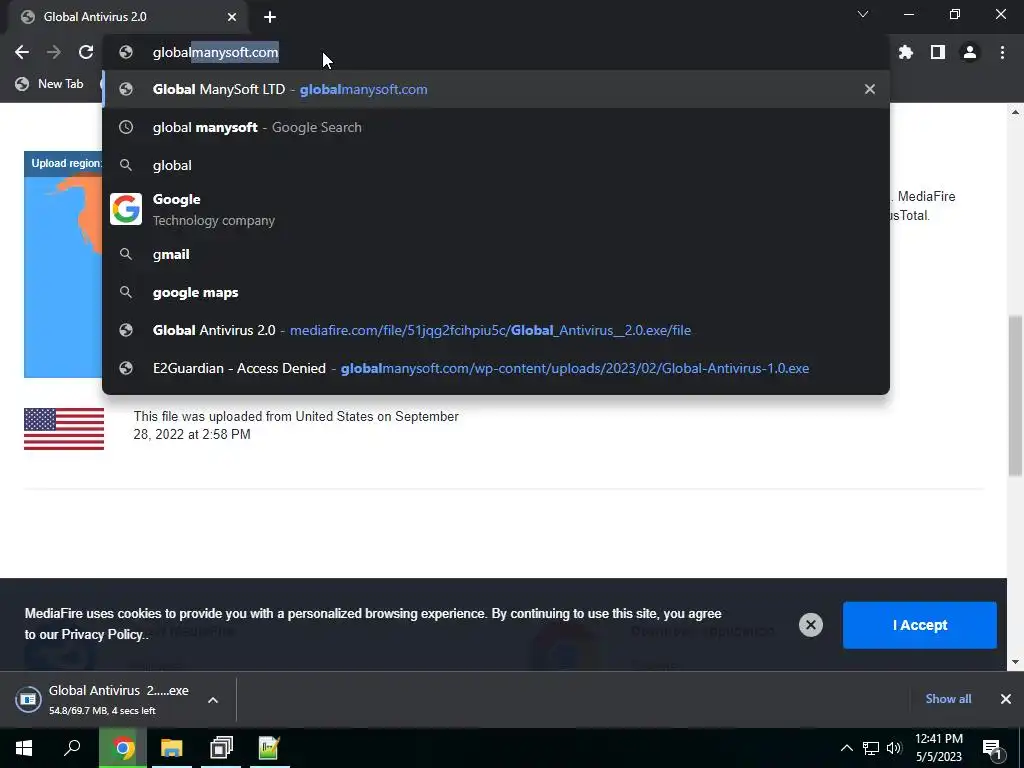Click the United States flag image
The width and height of the screenshot is (1024, 768).
coord(64,429)
